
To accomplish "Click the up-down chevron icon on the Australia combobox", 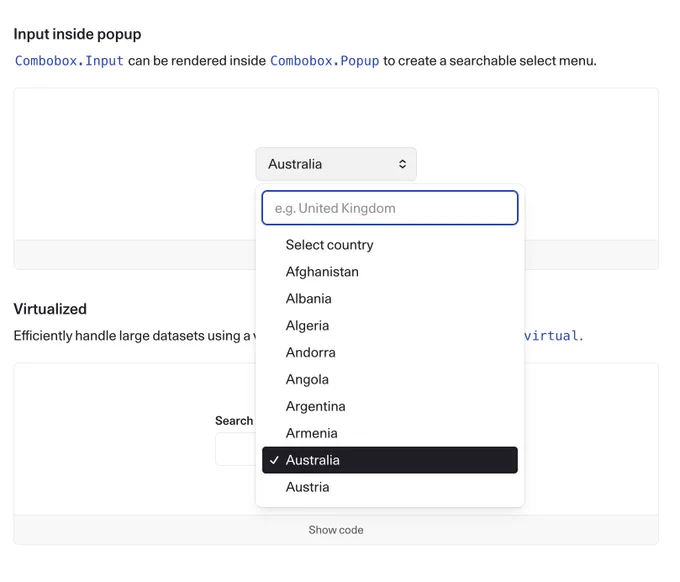I will [x=402, y=164].
